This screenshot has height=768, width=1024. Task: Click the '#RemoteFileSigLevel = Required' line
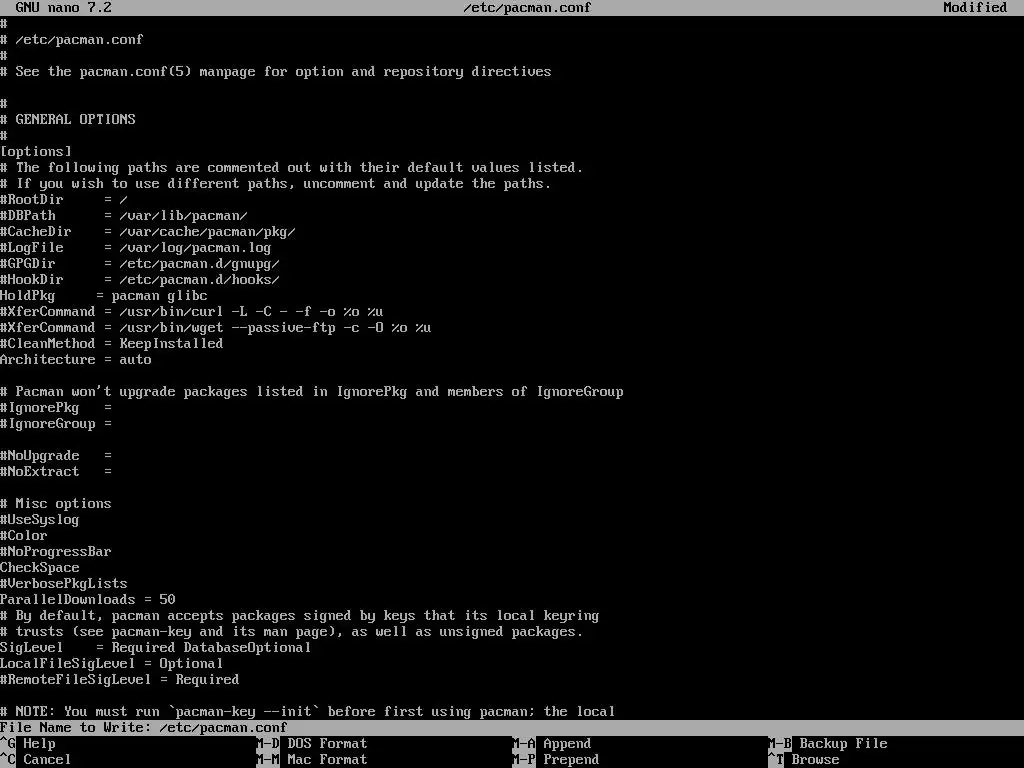120,680
